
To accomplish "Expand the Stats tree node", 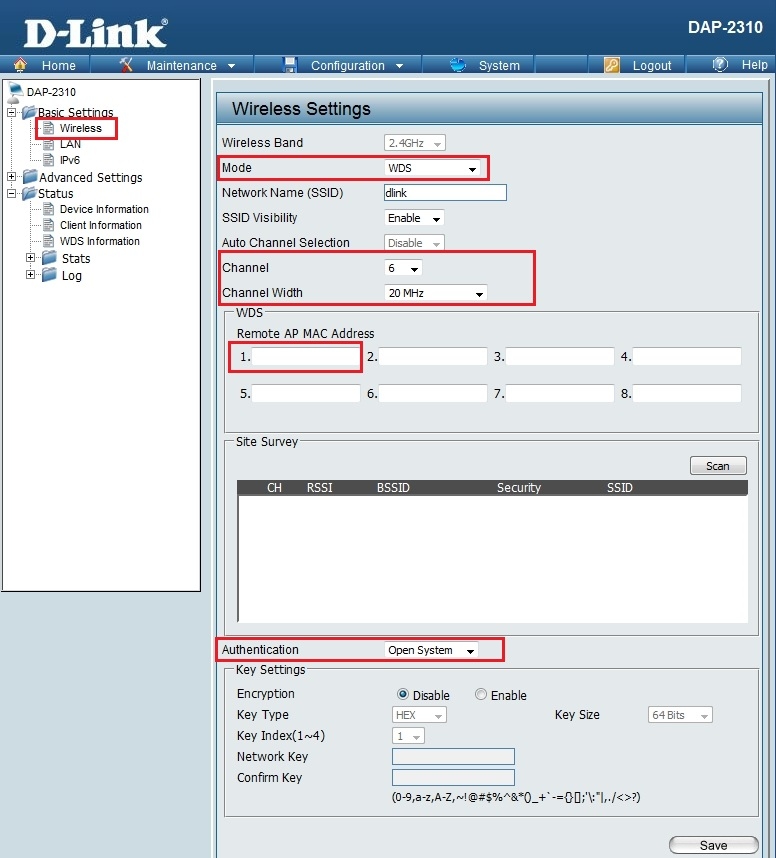I will click(x=31, y=258).
